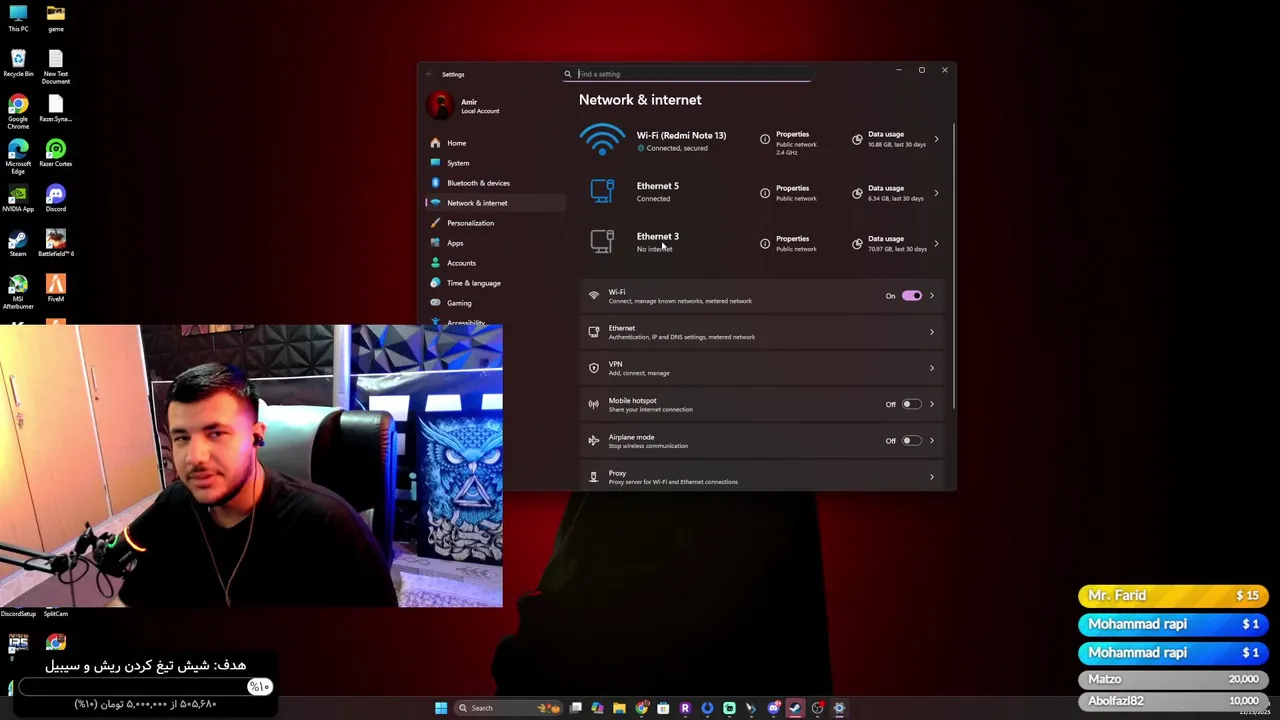The width and height of the screenshot is (1280, 720).
Task: Go to Bluetooth & devices settings
Action: pyautogui.click(x=496, y=183)
